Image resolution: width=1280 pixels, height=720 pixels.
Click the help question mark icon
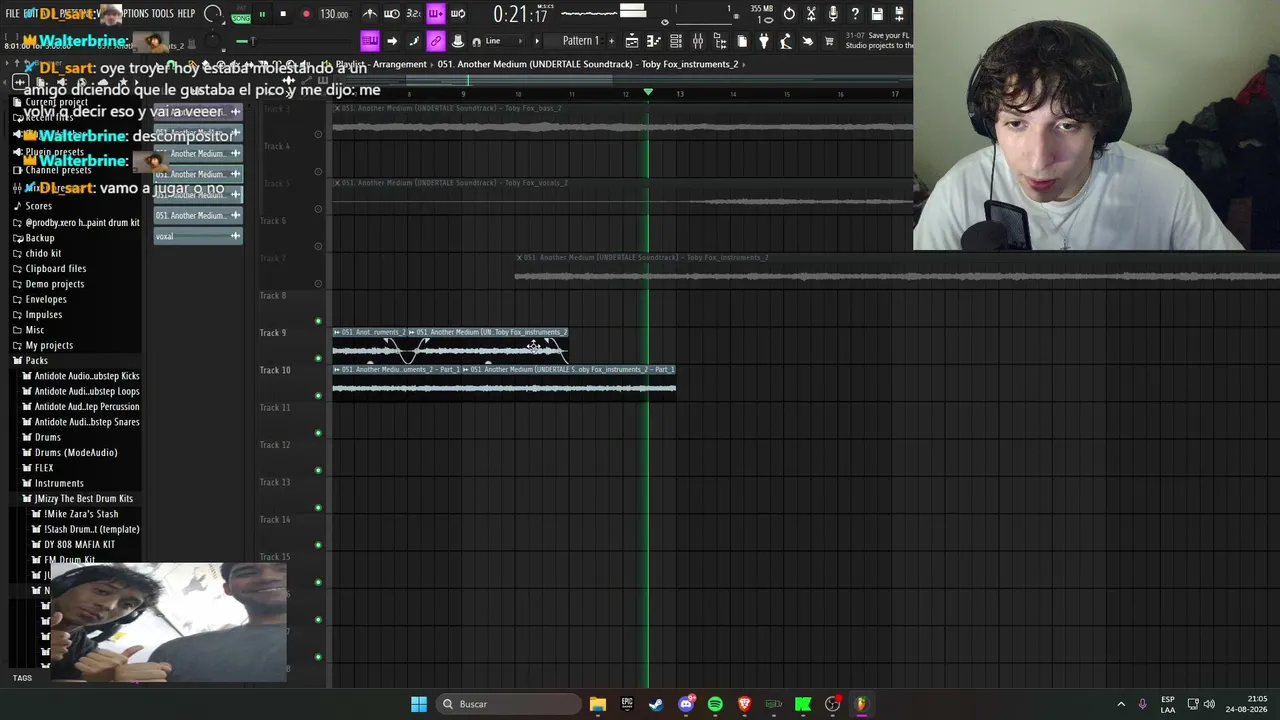click(855, 14)
